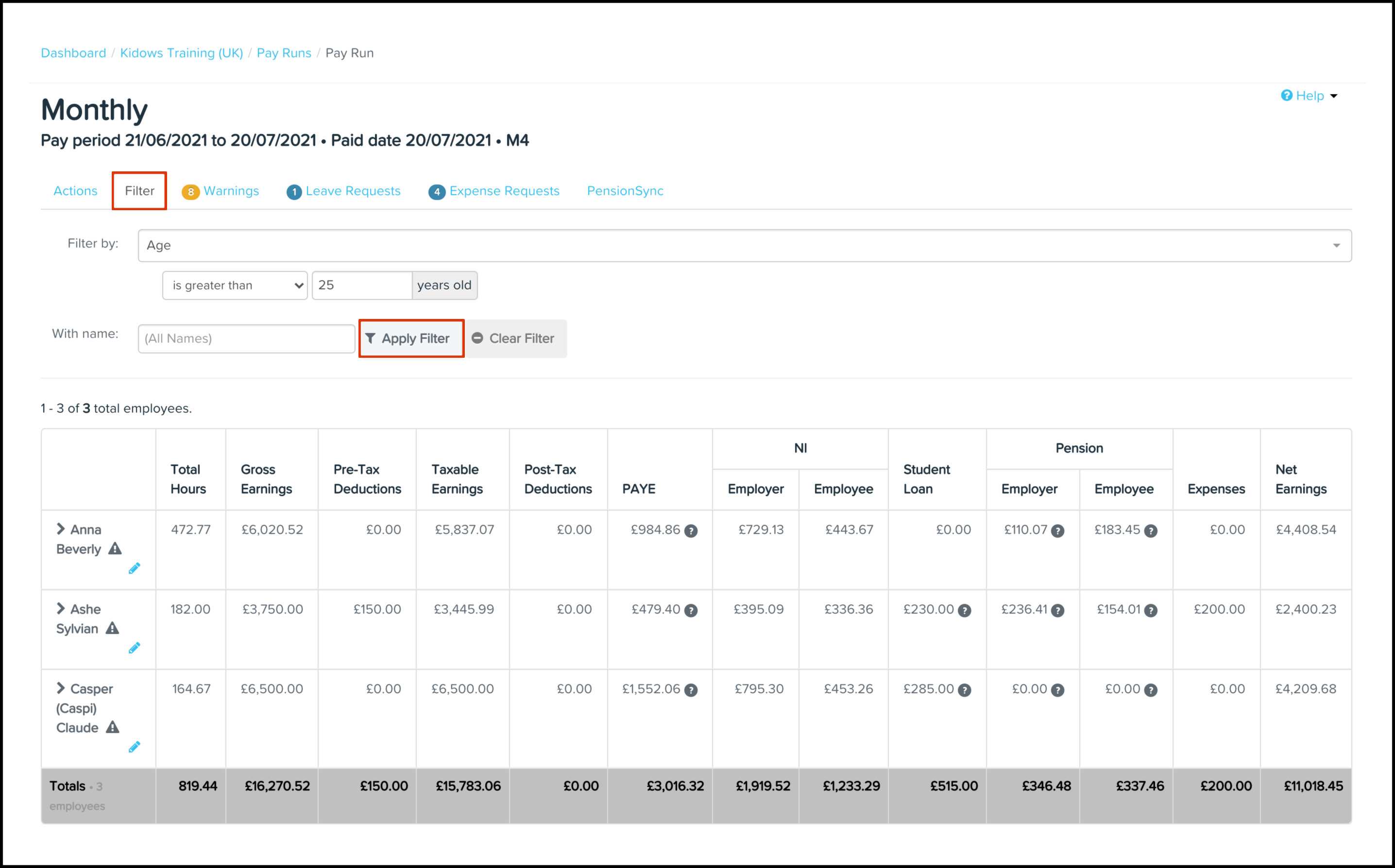Click the blue 1 badge for Leave Requests

coord(294,192)
